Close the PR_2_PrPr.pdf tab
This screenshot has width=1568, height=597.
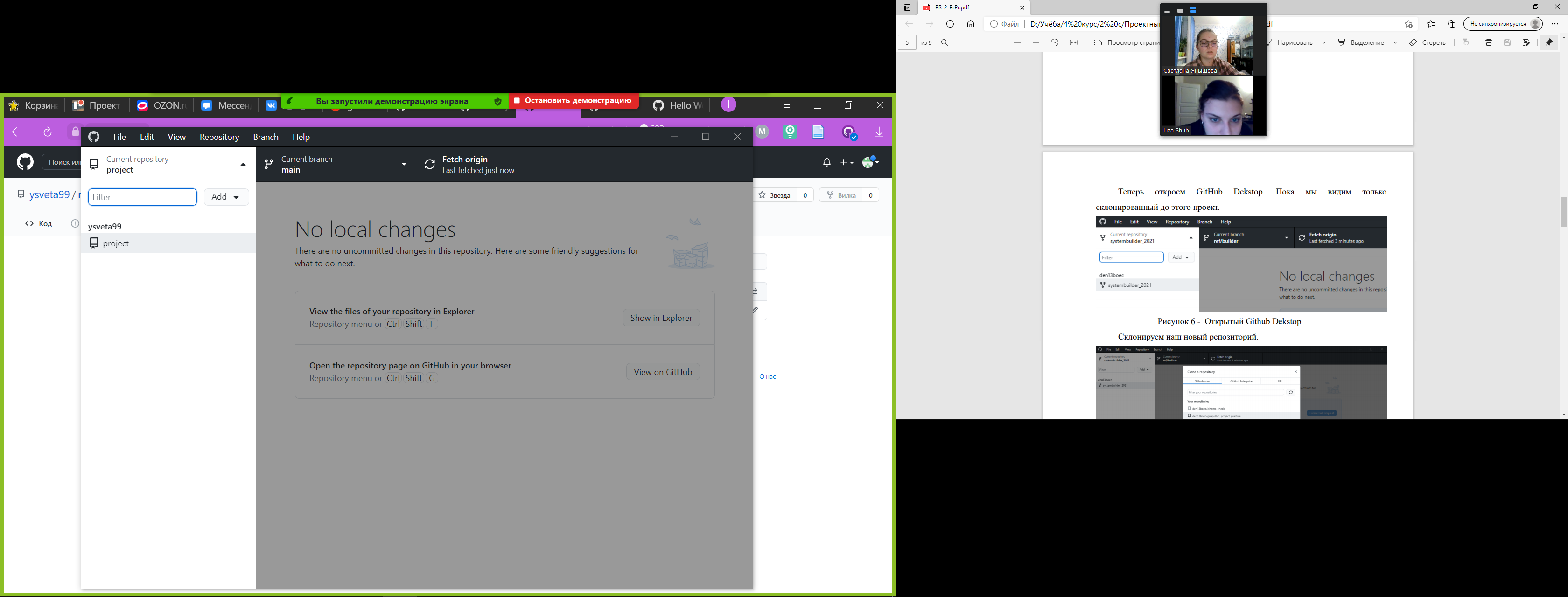(x=1022, y=8)
